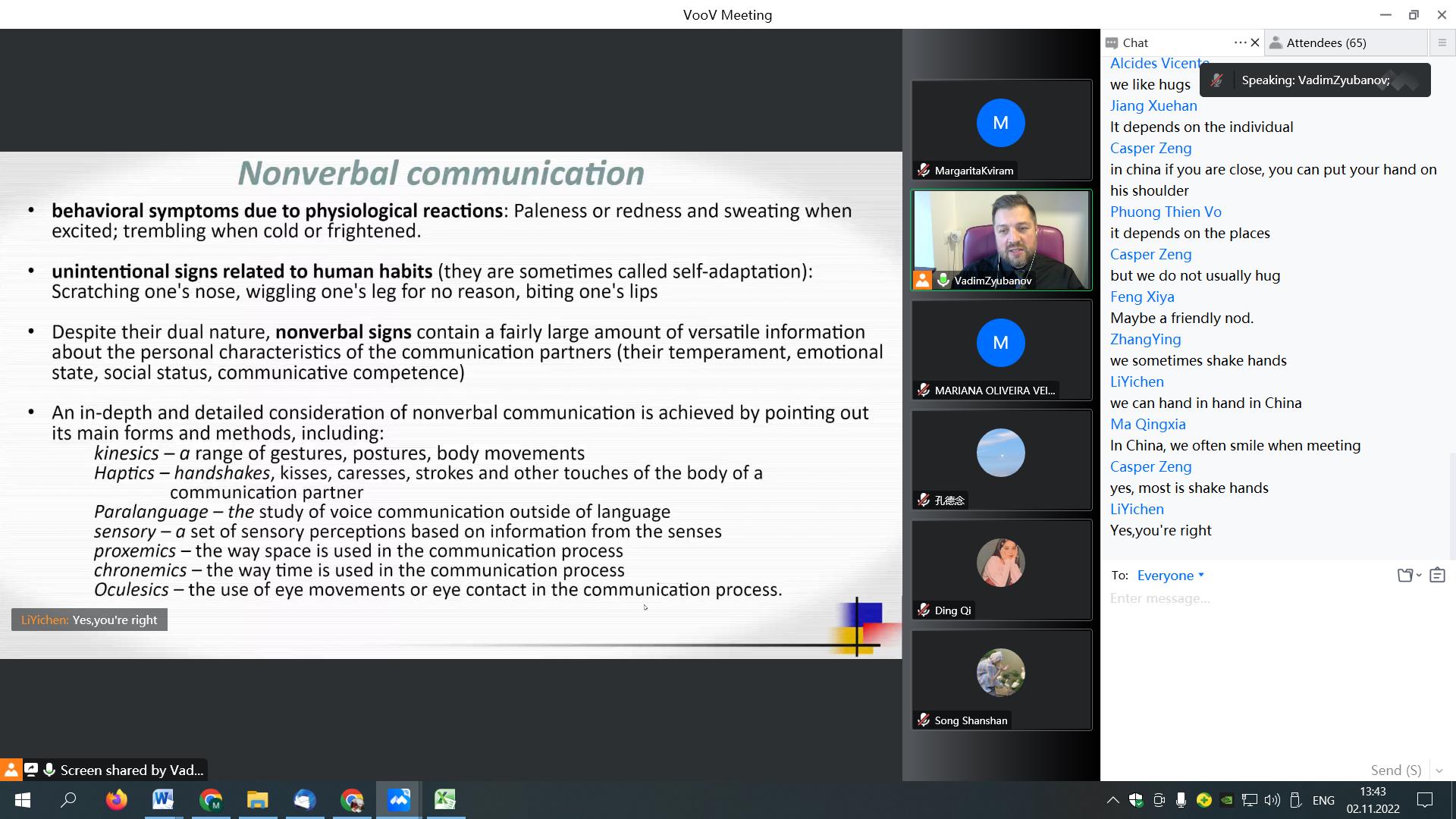Screen dimensions: 1456x819
Task: Open the side panel hamburger menu
Action: (1442, 42)
